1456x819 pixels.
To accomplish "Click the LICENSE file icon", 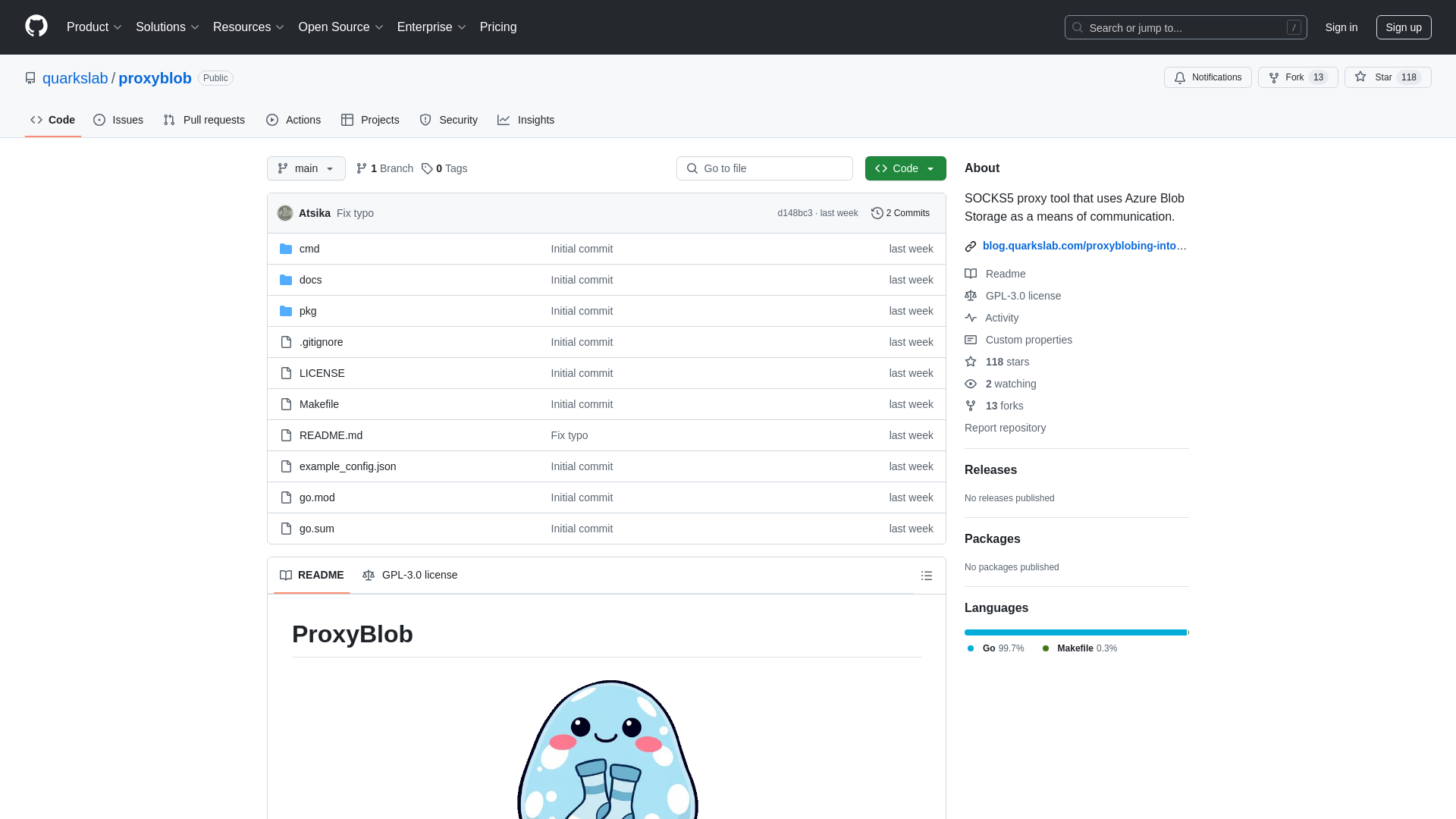I will (286, 373).
